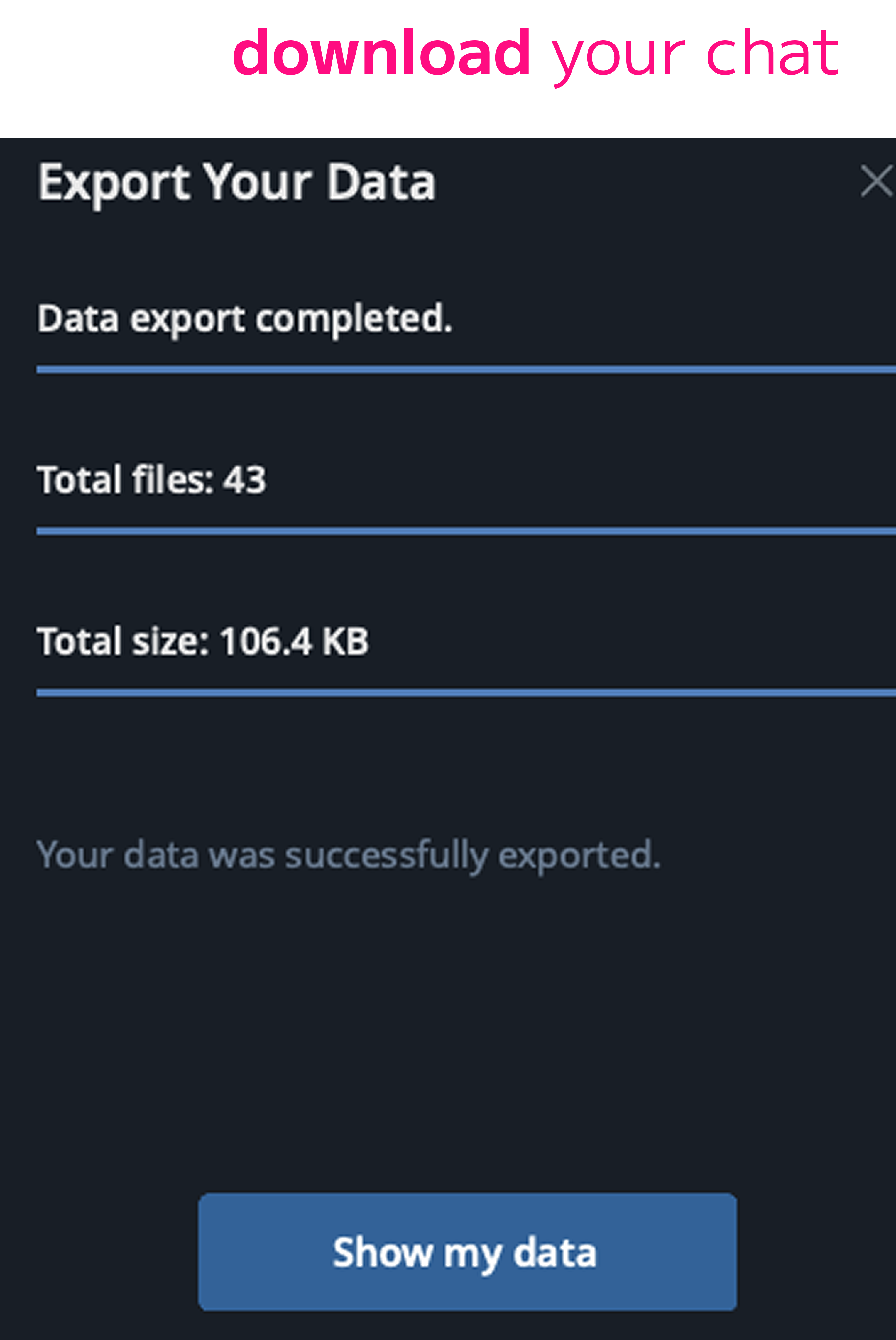Click the word exported in gray message
The height and width of the screenshot is (1340, 896).
(x=580, y=856)
